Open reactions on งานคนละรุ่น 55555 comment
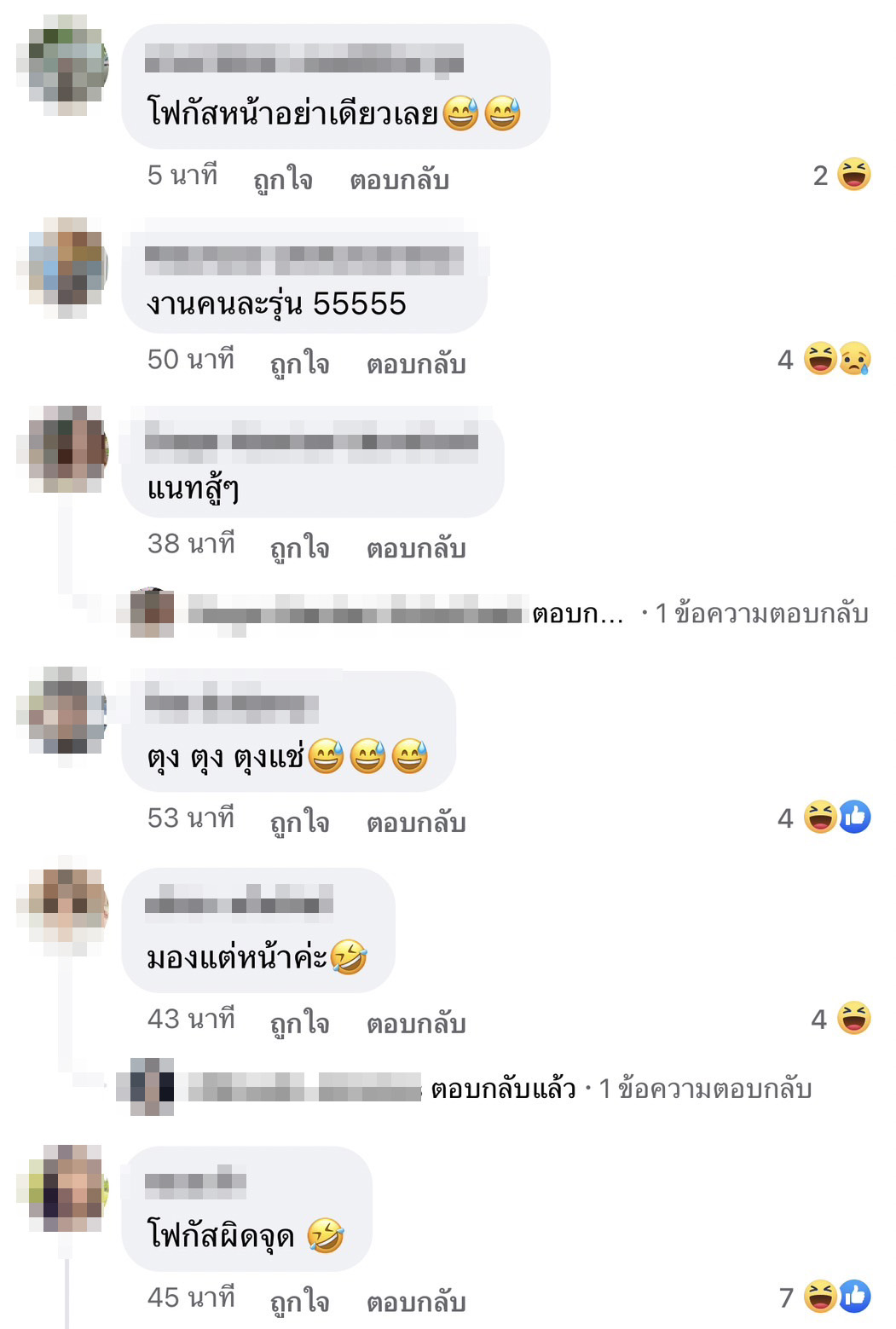Image resolution: width=896 pixels, height=1329 pixels. pyautogui.click(x=824, y=359)
